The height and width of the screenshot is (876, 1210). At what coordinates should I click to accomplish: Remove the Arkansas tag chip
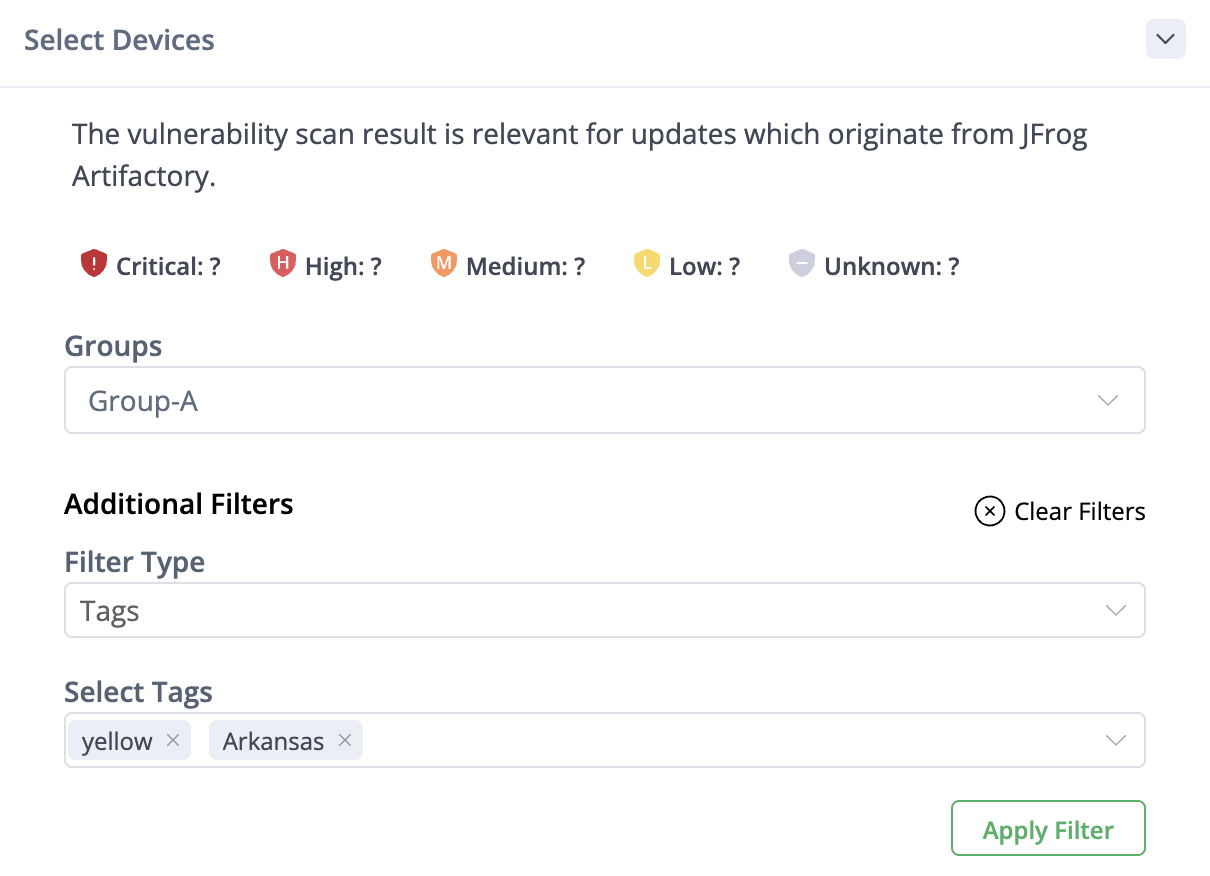345,740
